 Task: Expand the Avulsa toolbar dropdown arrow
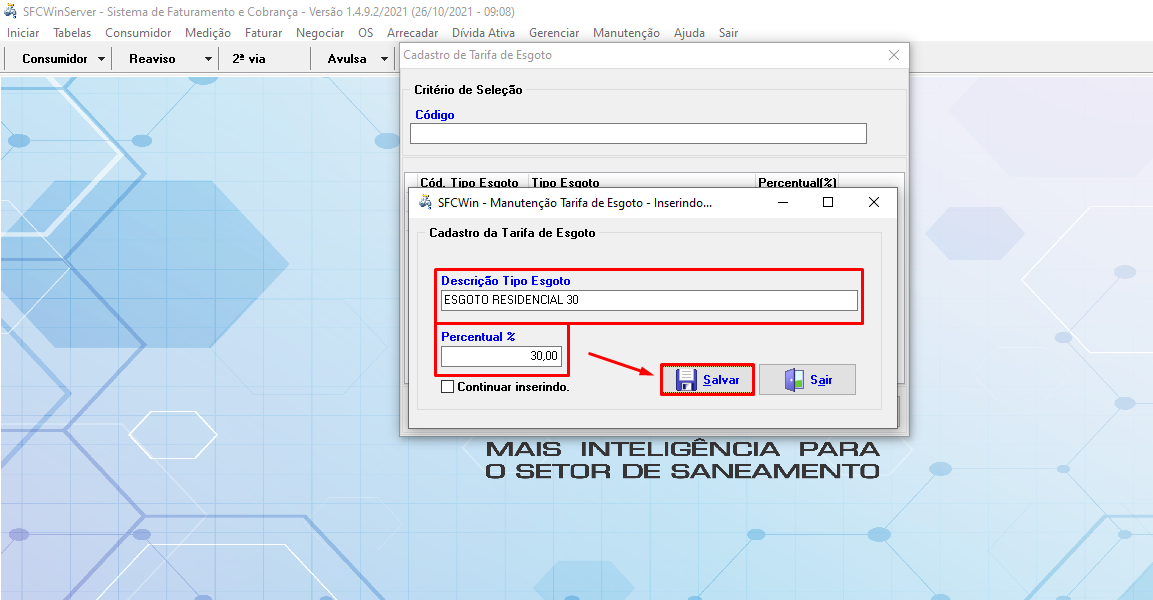[384, 59]
